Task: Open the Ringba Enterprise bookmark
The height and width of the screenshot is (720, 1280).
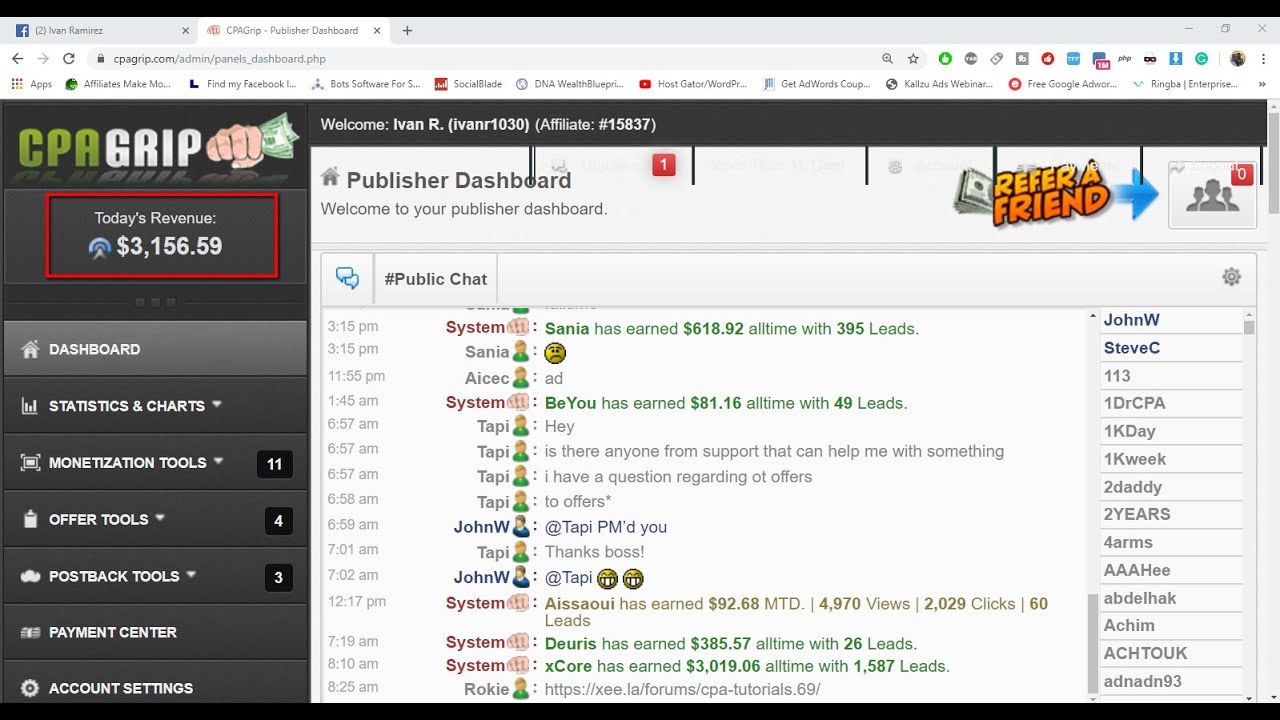Action: [1185, 84]
